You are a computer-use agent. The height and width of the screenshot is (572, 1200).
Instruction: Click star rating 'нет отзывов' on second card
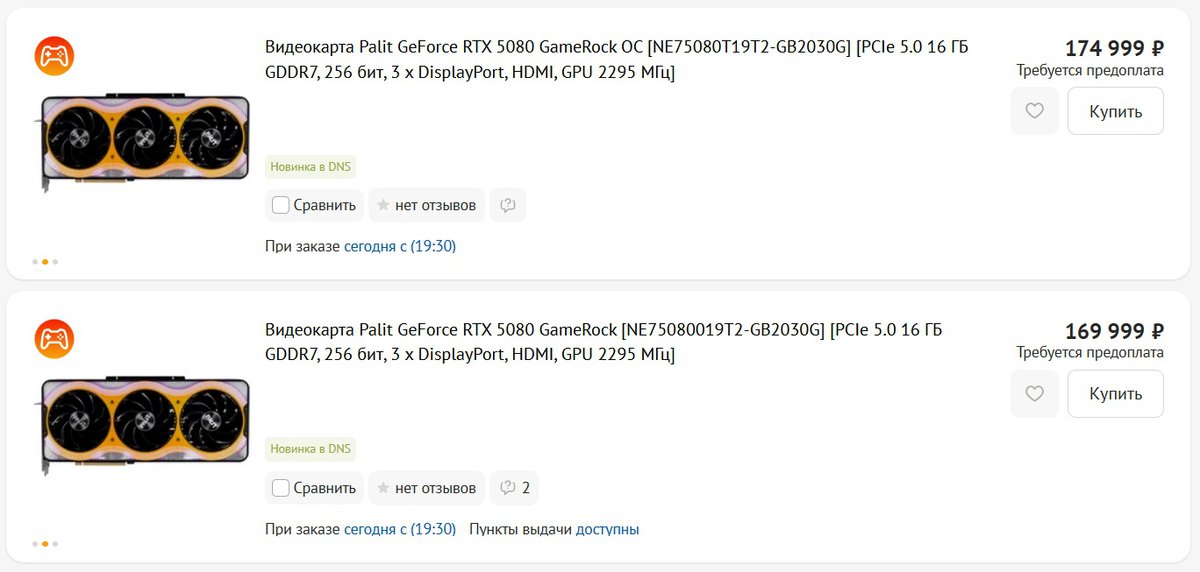(x=426, y=488)
